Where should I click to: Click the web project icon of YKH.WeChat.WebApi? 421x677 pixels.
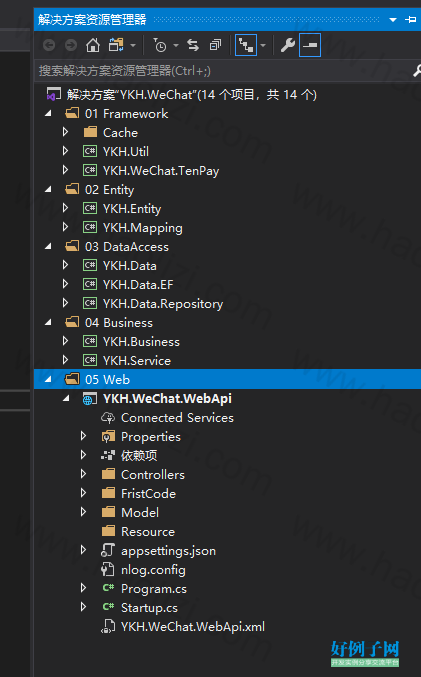click(x=90, y=399)
